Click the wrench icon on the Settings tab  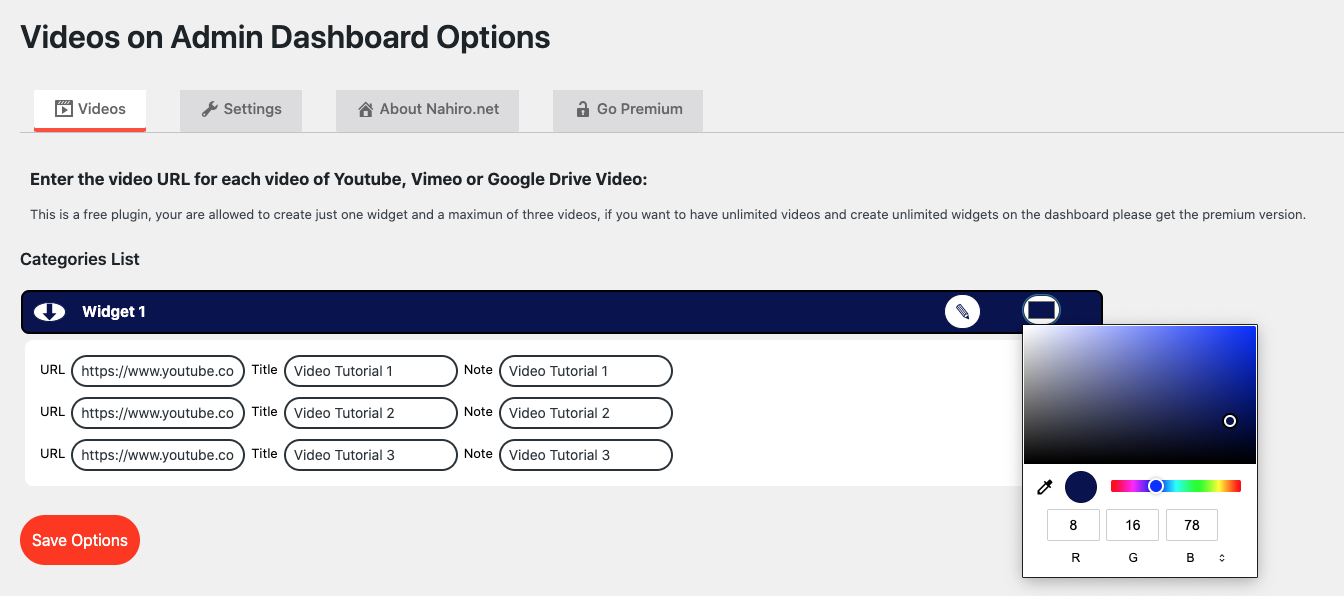pyautogui.click(x=210, y=109)
